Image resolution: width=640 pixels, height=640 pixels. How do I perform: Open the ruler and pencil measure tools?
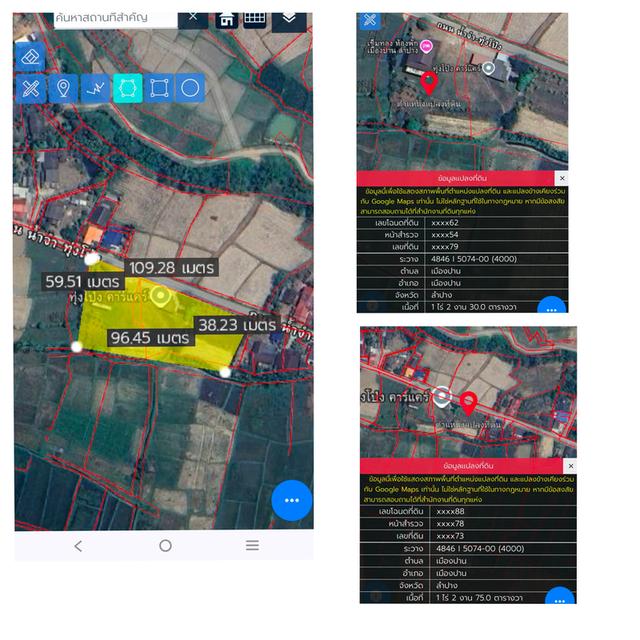[31, 89]
